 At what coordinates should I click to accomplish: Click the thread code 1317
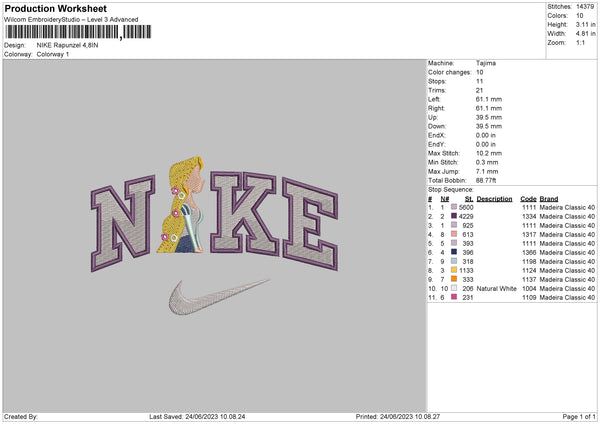tap(529, 234)
